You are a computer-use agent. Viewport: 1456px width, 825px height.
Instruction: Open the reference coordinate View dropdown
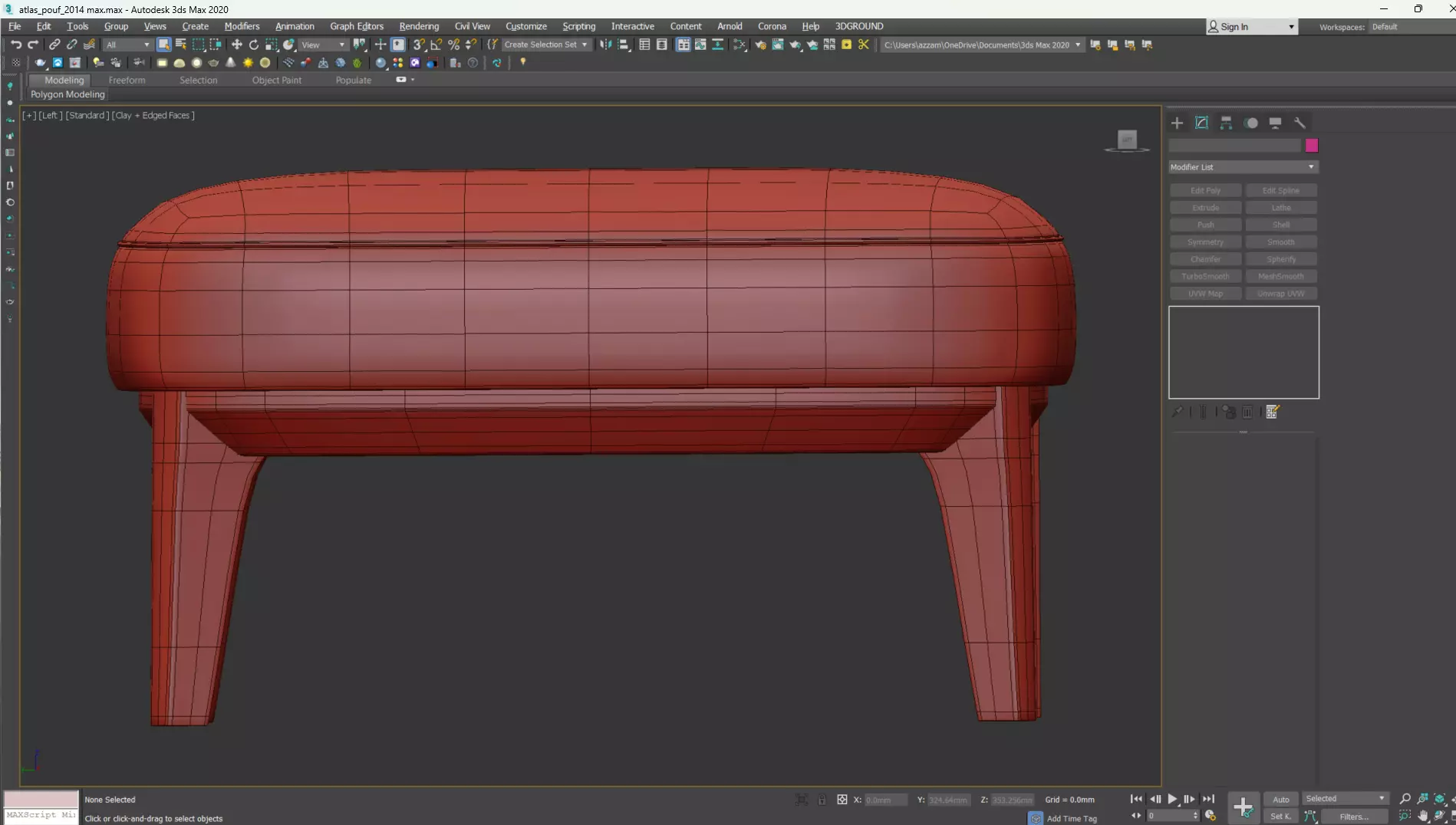(323, 44)
